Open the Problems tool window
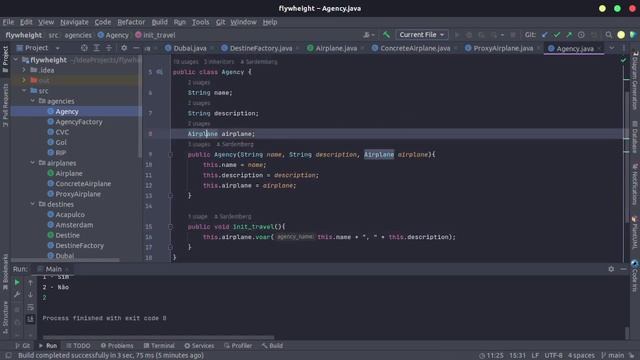The image size is (640, 360). tap(117, 346)
